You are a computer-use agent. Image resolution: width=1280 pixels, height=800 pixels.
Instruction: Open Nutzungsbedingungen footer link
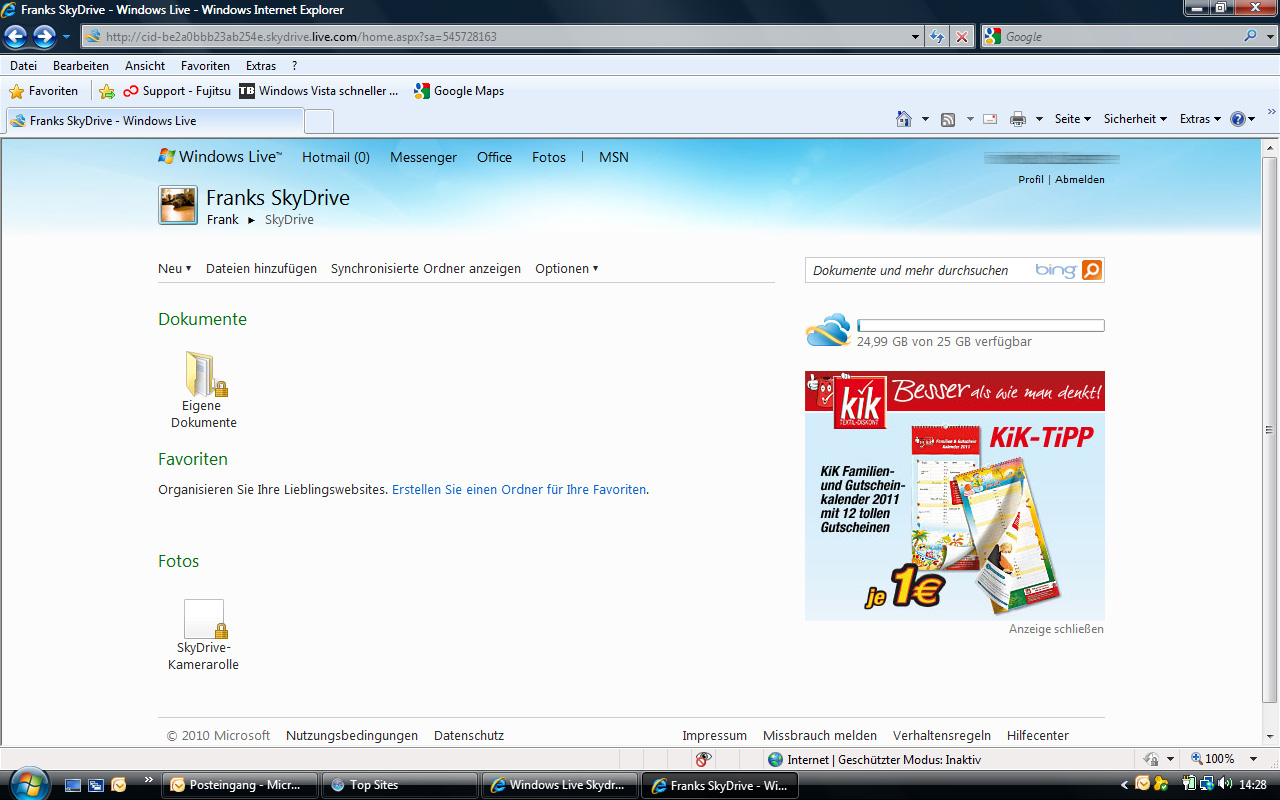coord(352,736)
